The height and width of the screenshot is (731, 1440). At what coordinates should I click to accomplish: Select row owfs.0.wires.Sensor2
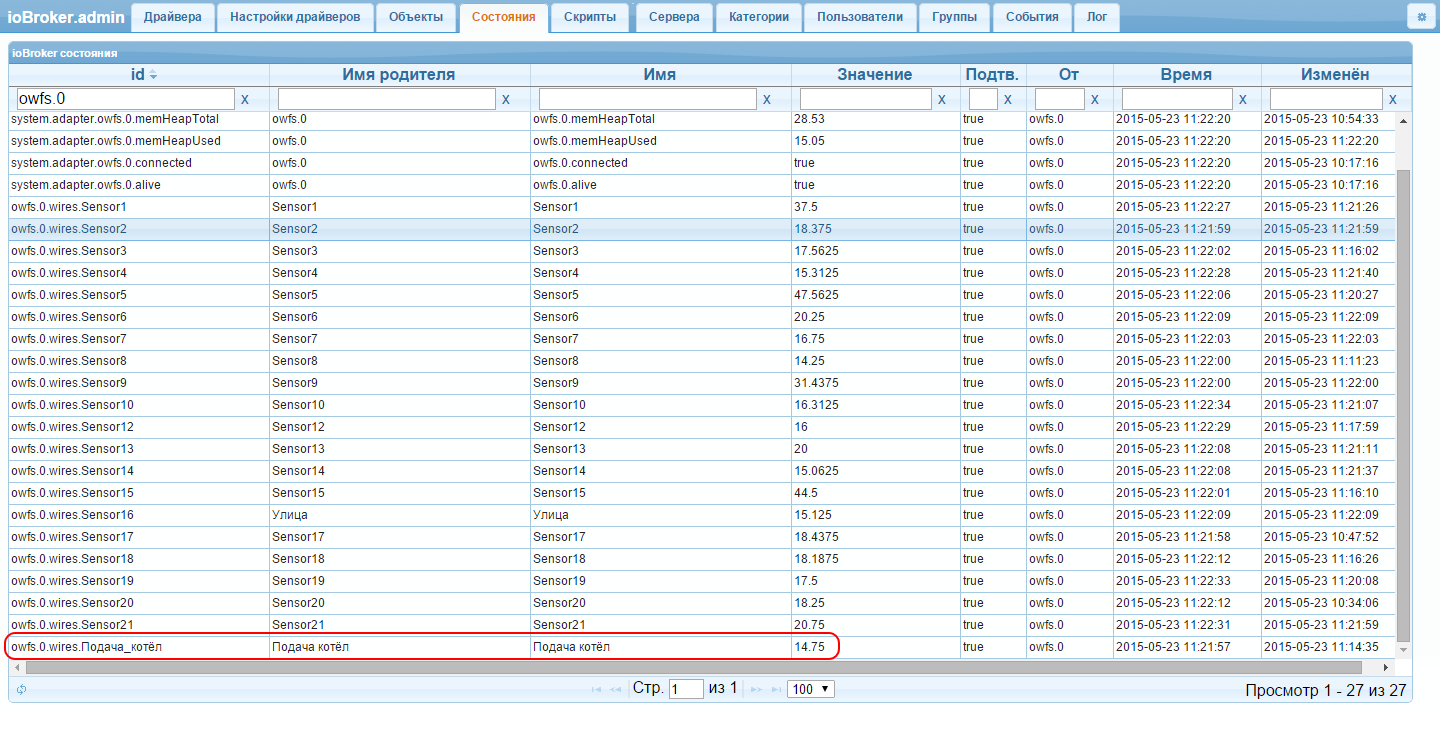(702, 229)
